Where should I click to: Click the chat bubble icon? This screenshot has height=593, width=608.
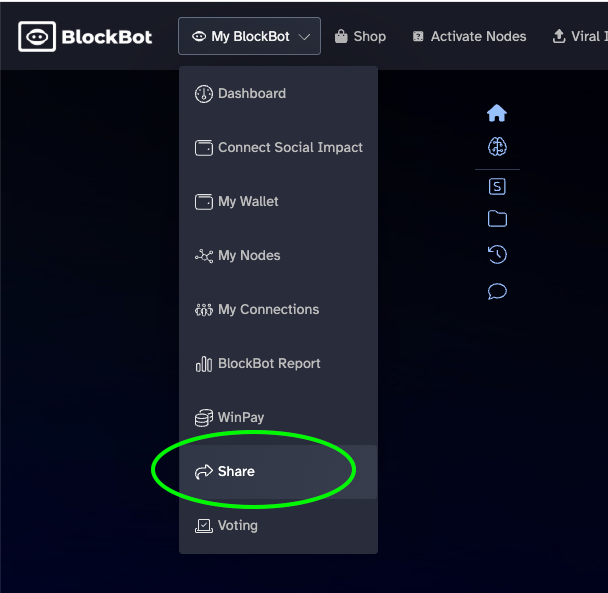497,291
